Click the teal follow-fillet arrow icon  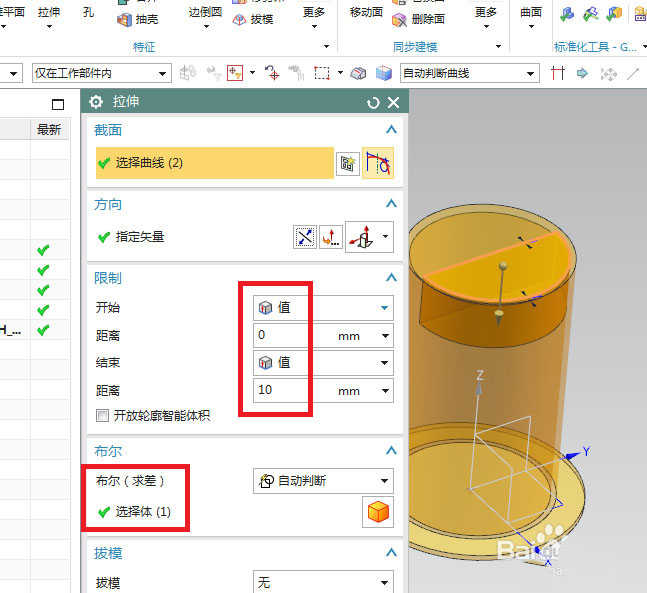pos(582,73)
